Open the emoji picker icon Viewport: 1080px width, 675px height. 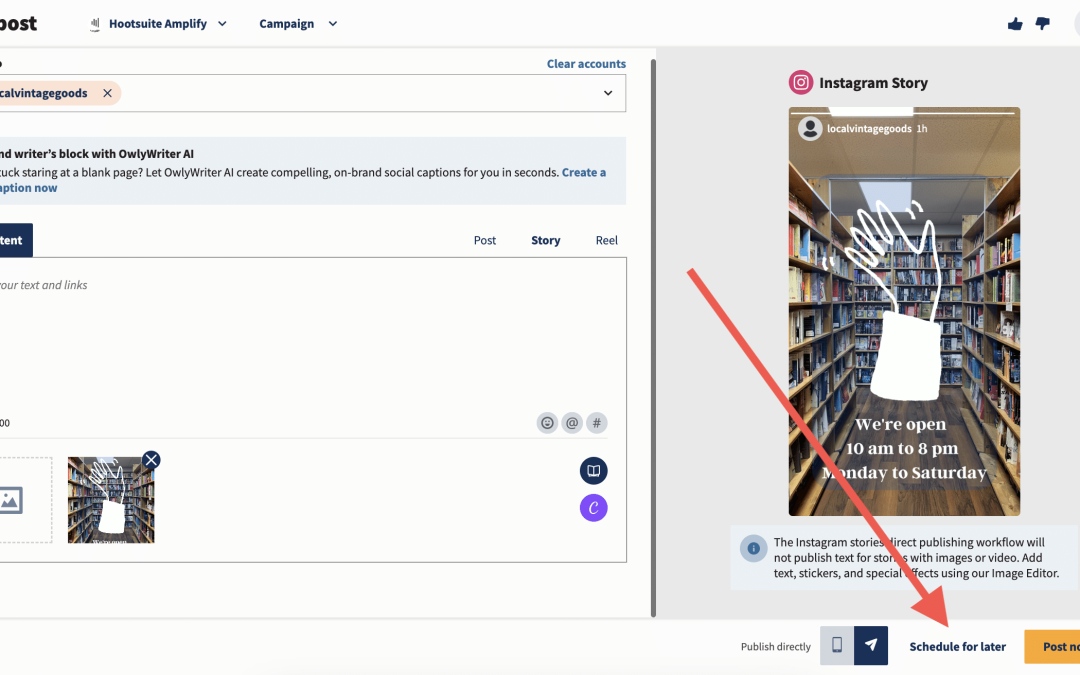547,422
